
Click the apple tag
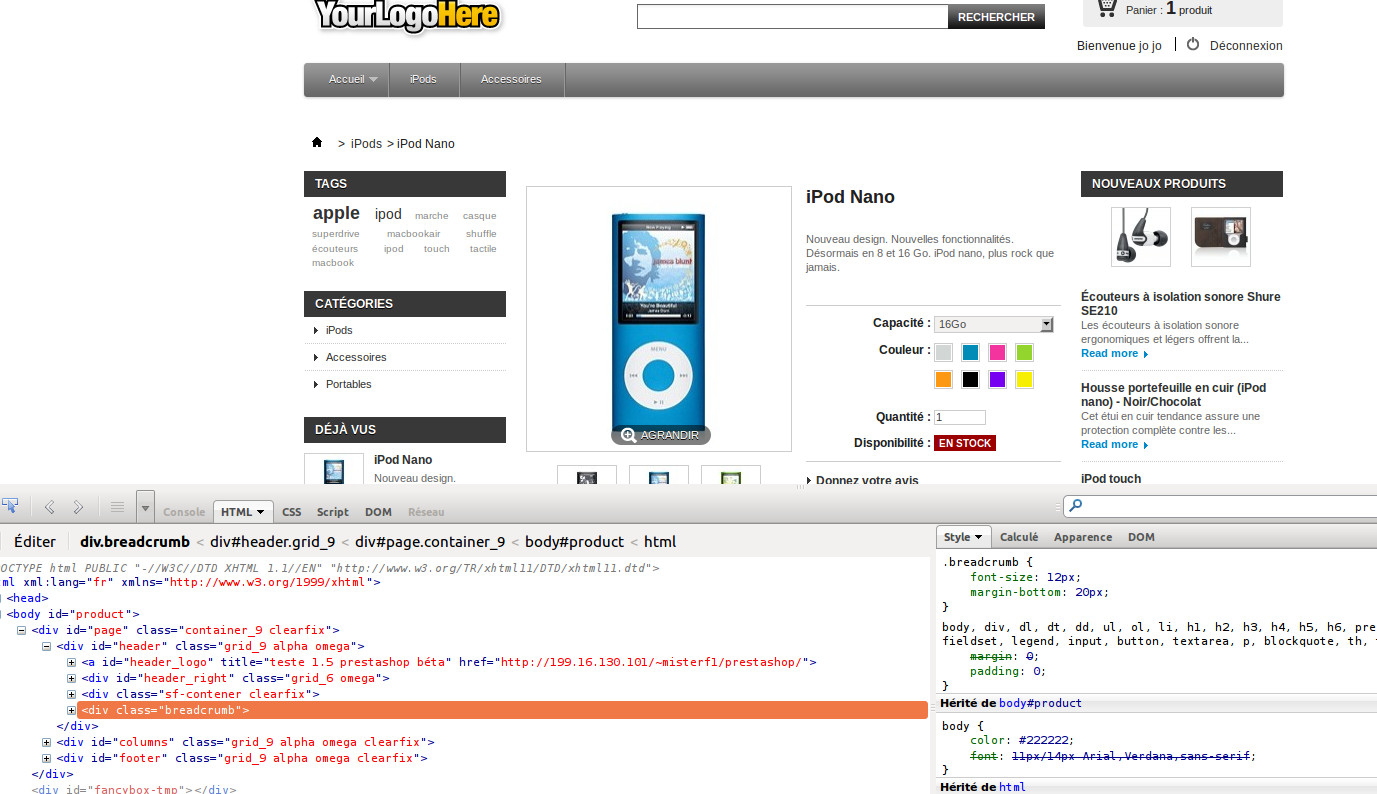click(336, 213)
